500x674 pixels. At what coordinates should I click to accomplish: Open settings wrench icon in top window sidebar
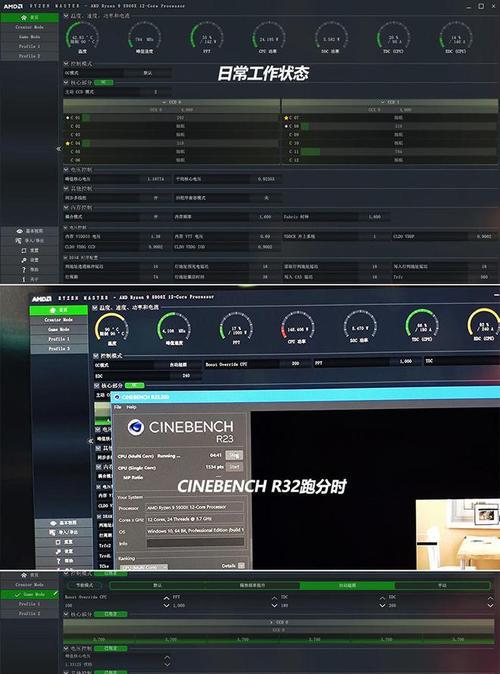pyautogui.click(x=24, y=260)
